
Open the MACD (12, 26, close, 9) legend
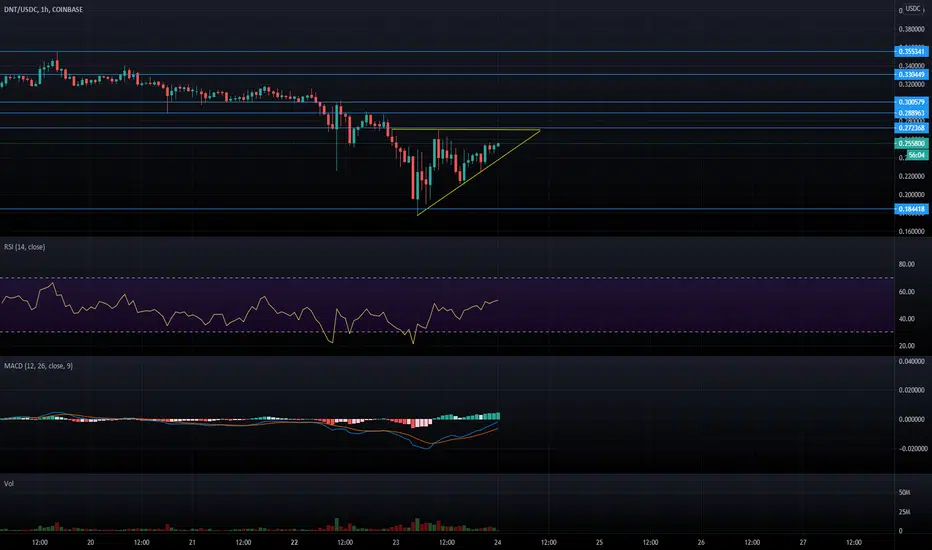[x=39, y=366]
